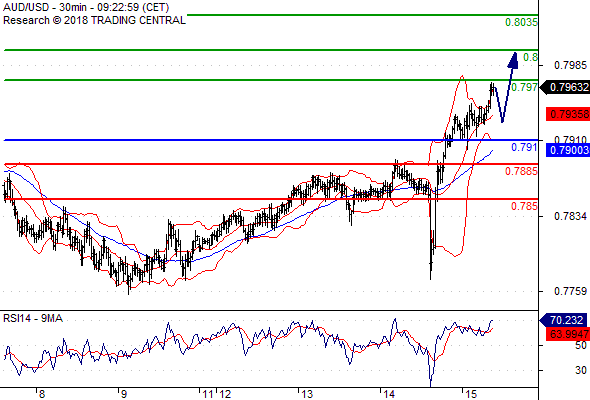The width and height of the screenshot is (590, 400).
Task: Click the blue forecast arrow head
Action: [x=513, y=60]
